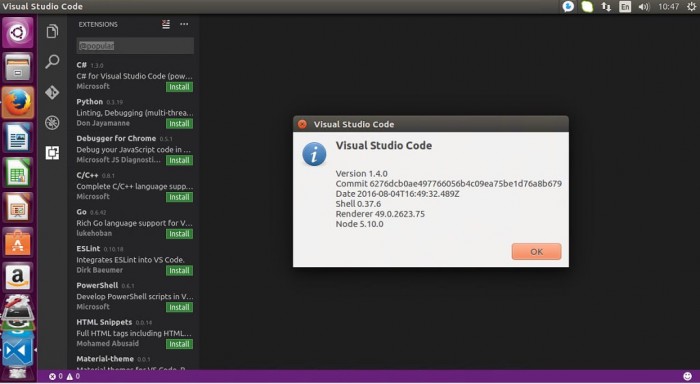Click the feedback smiley in status bar

point(688,376)
